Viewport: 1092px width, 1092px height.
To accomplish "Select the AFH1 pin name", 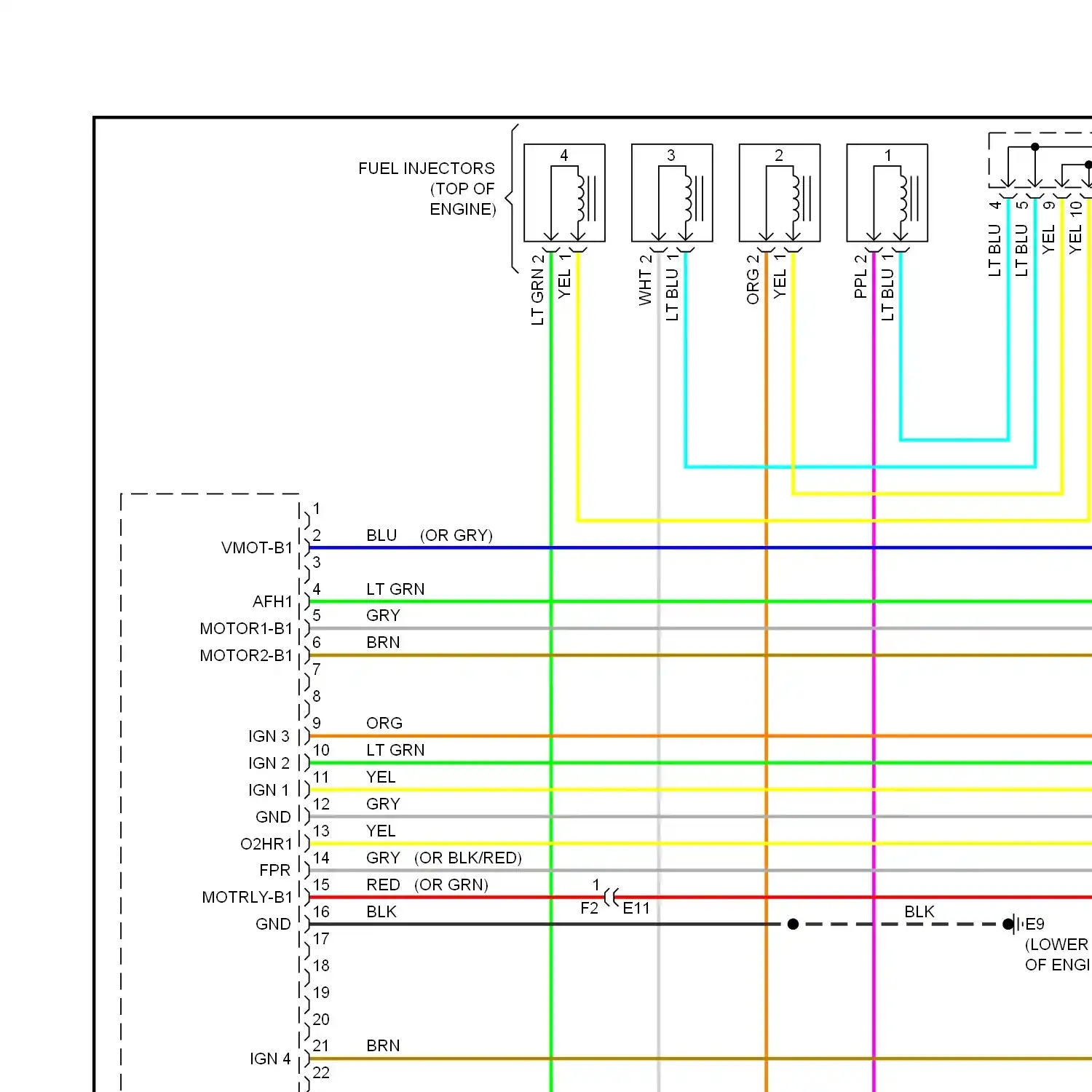I will (x=272, y=601).
